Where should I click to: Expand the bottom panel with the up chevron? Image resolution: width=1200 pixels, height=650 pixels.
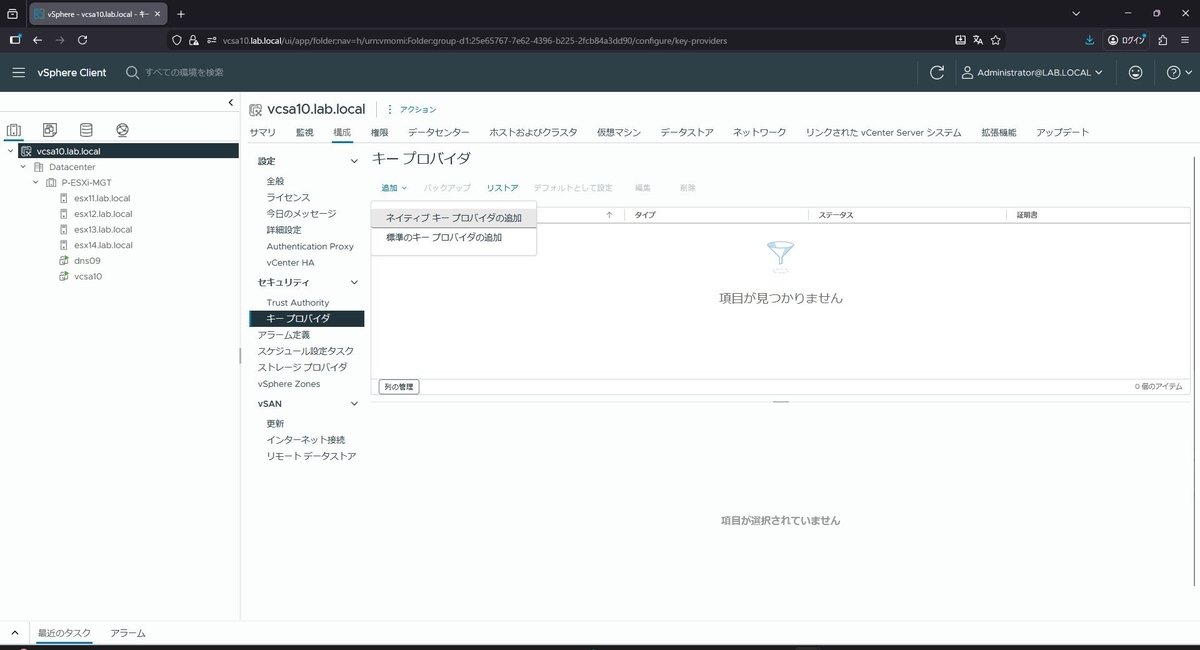[14, 633]
